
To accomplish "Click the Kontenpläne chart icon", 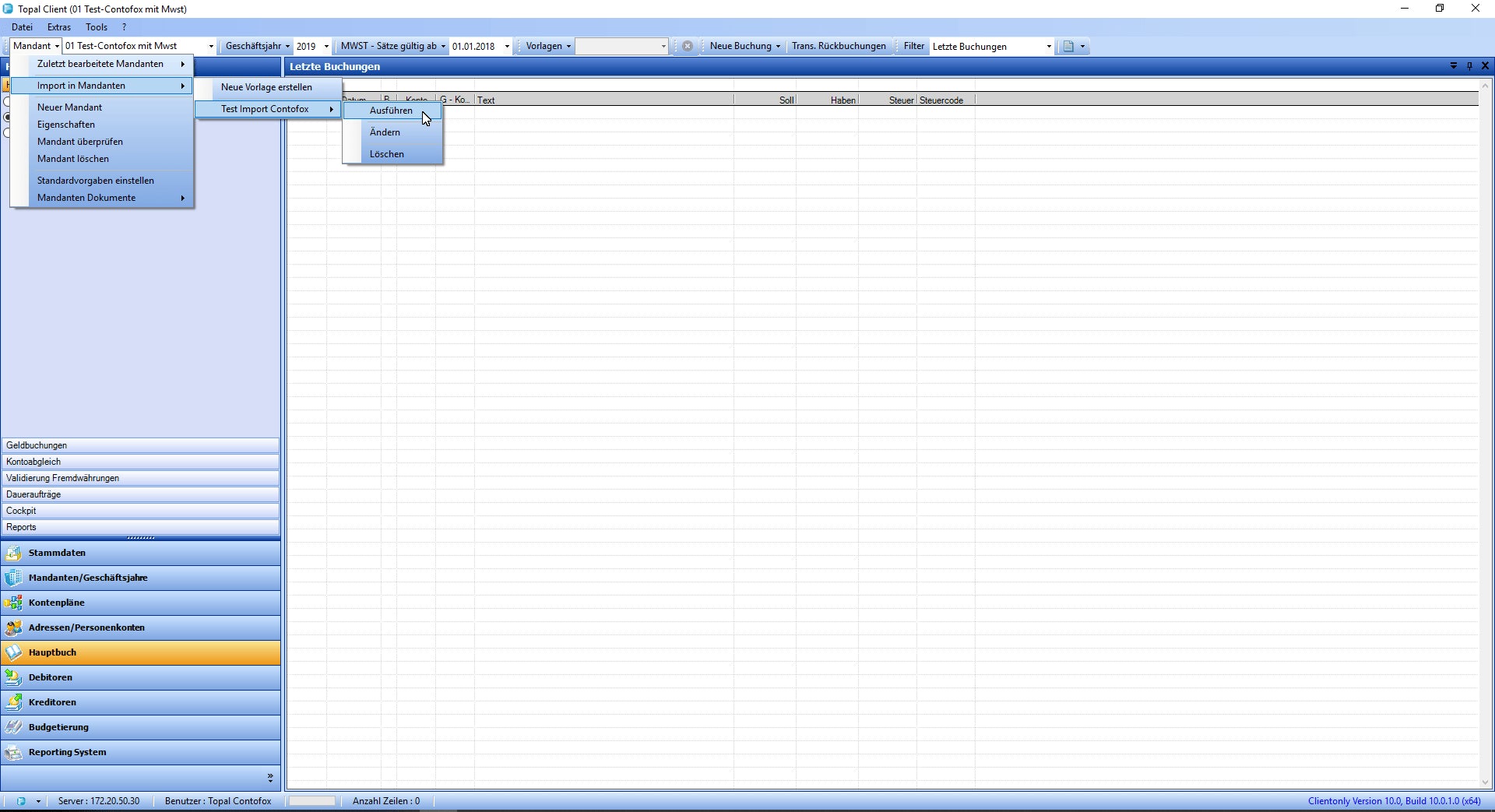I will click(x=14, y=603).
